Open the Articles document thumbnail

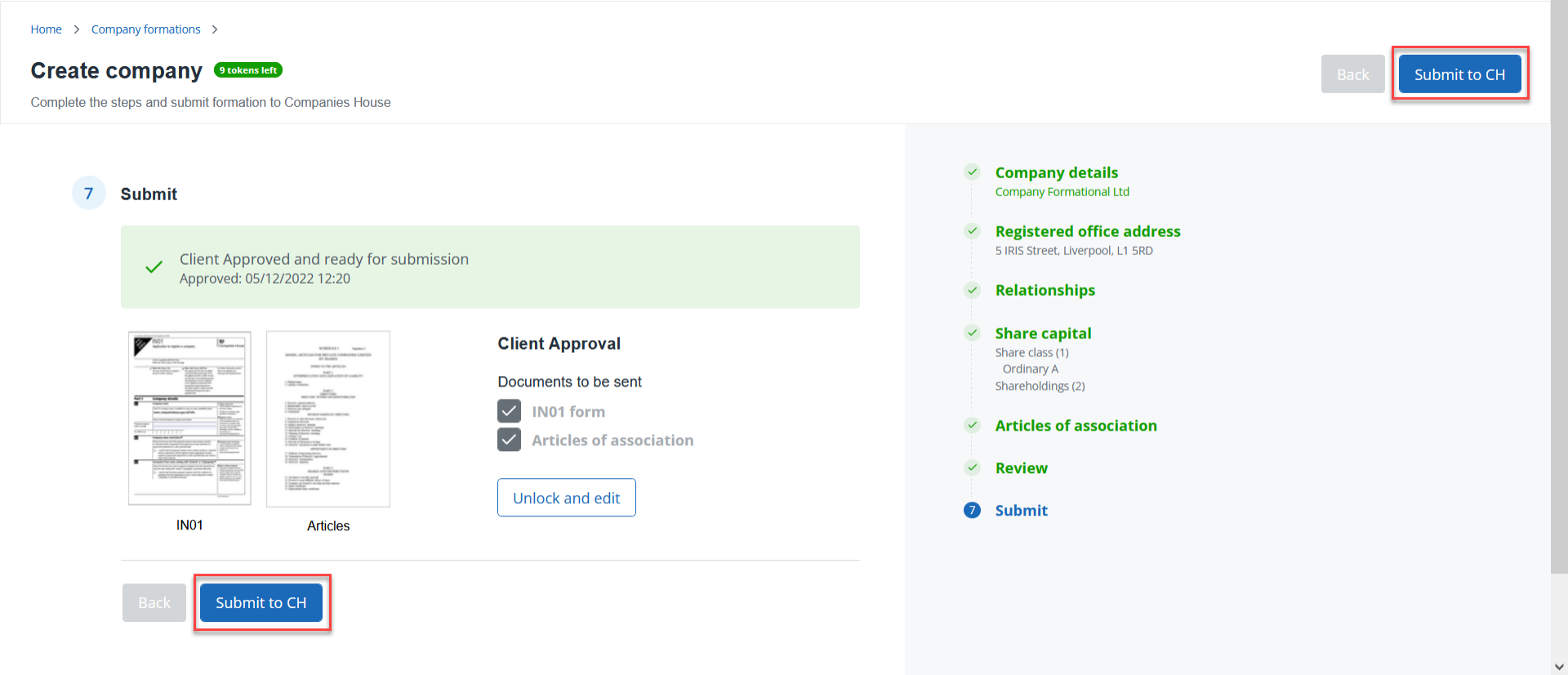(x=328, y=419)
